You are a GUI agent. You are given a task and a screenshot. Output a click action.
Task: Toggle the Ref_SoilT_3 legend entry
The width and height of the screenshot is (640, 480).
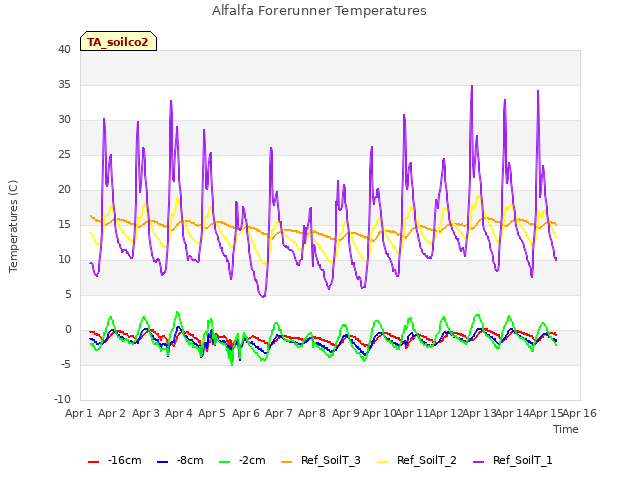click(x=321, y=460)
